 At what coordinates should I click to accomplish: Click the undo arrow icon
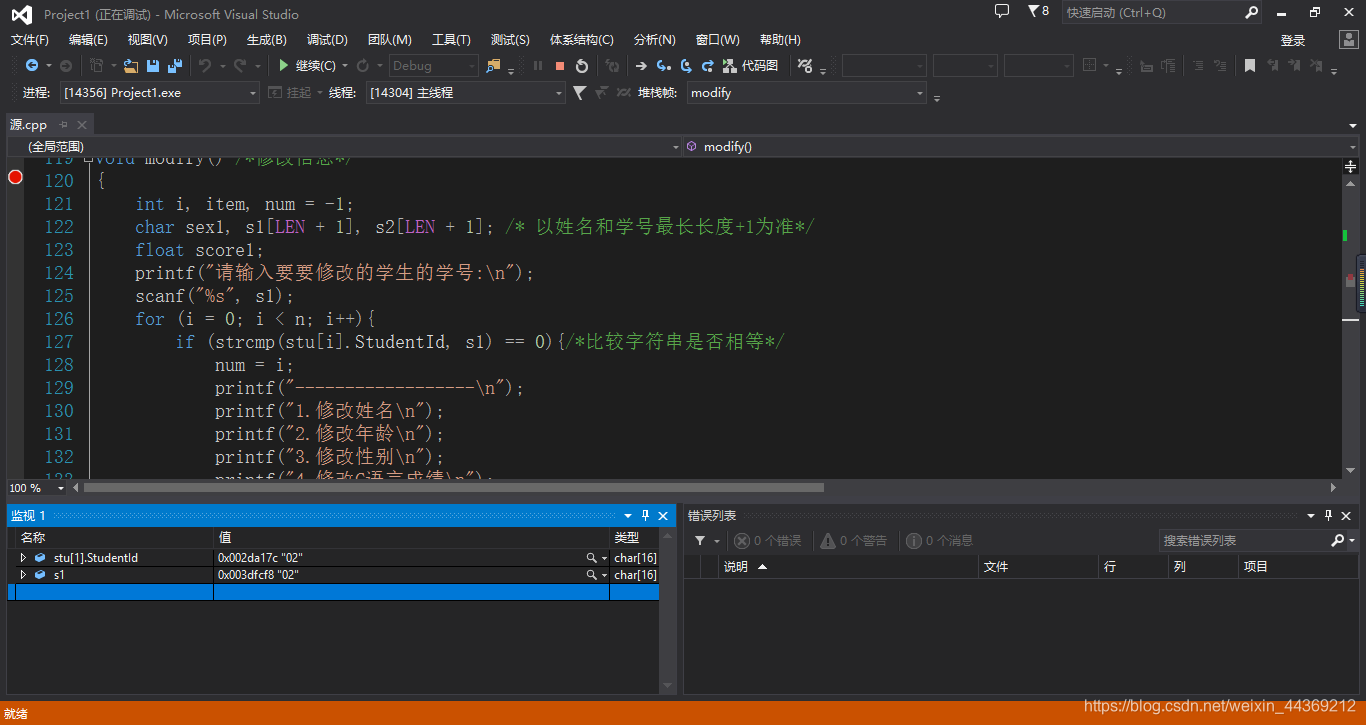tap(204, 66)
